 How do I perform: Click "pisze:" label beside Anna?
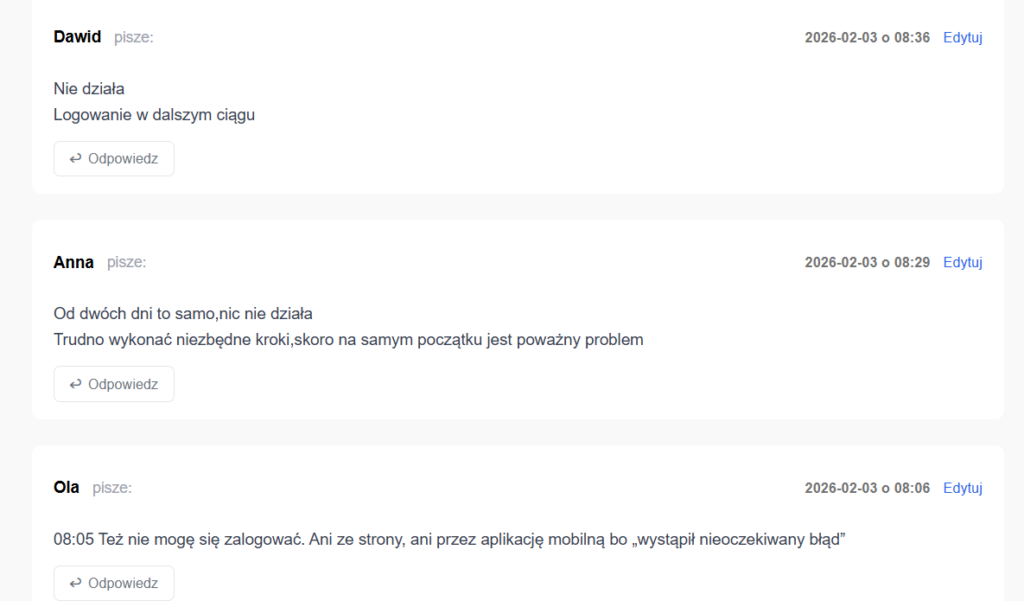tap(126, 262)
